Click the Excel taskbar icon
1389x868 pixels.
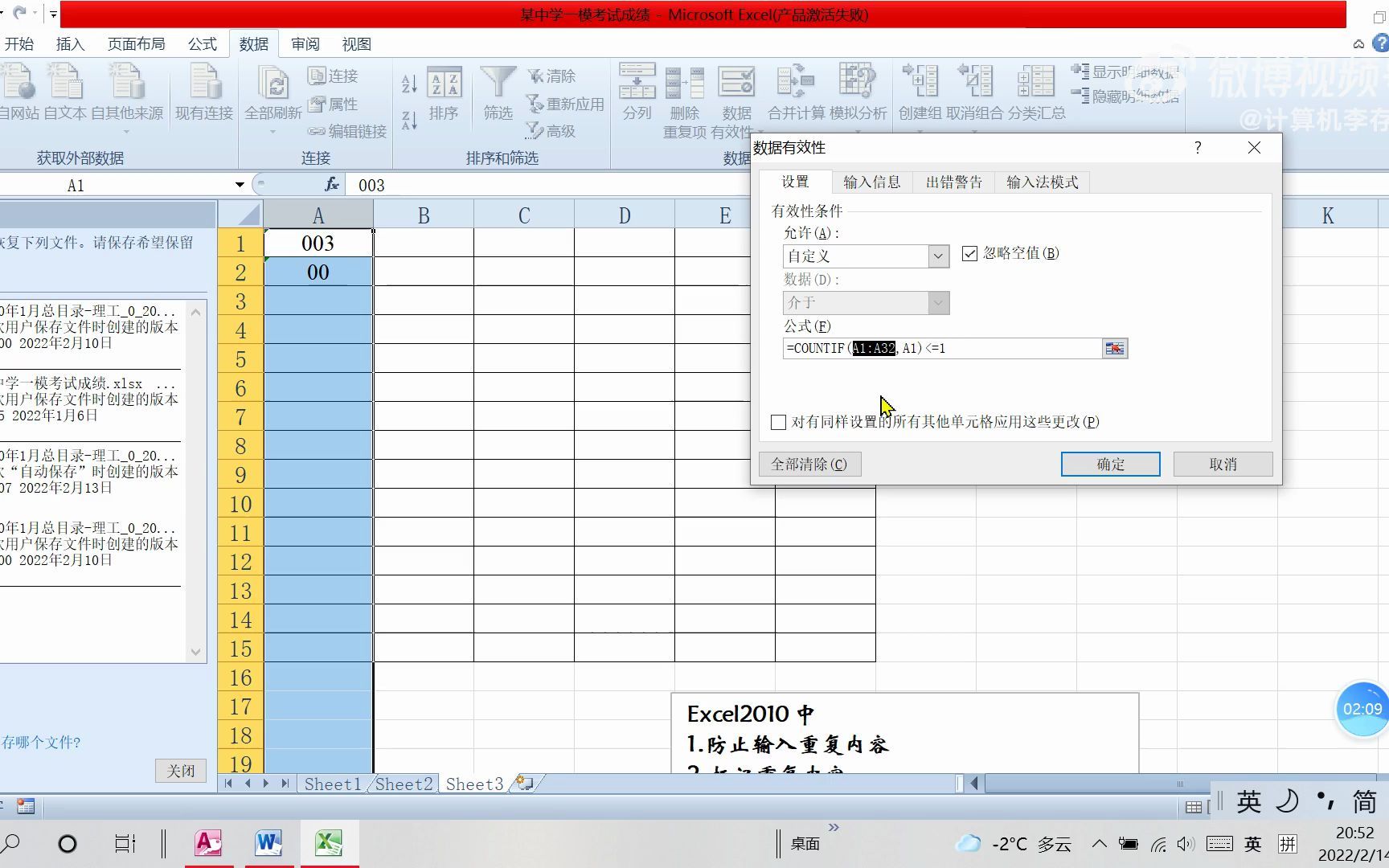(329, 842)
